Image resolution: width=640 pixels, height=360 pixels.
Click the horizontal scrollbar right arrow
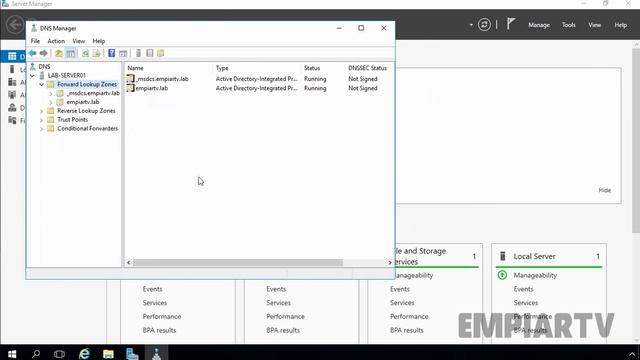[390, 263]
